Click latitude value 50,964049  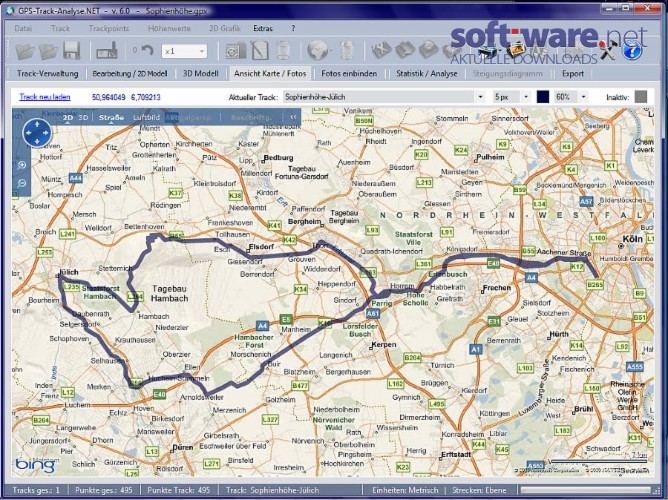tap(109, 98)
